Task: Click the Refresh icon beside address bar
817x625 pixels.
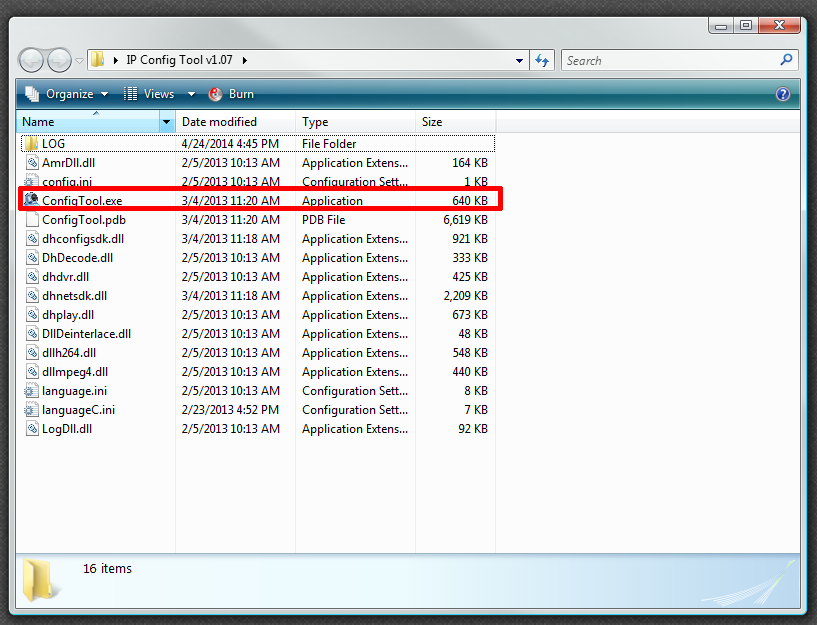Action: pyautogui.click(x=542, y=60)
